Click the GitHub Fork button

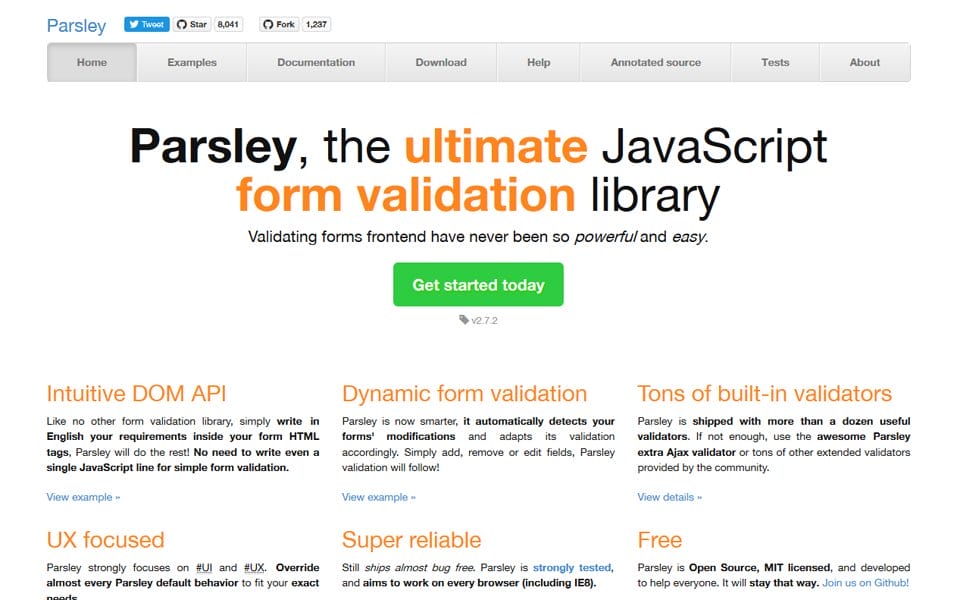(278, 24)
